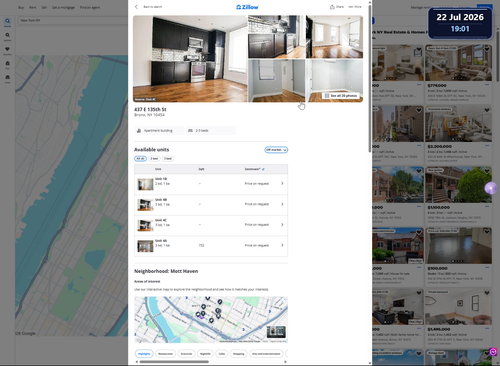500x366 pixels.
Task: Open the large kitchen photo in gallery
Action: tap(190, 59)
